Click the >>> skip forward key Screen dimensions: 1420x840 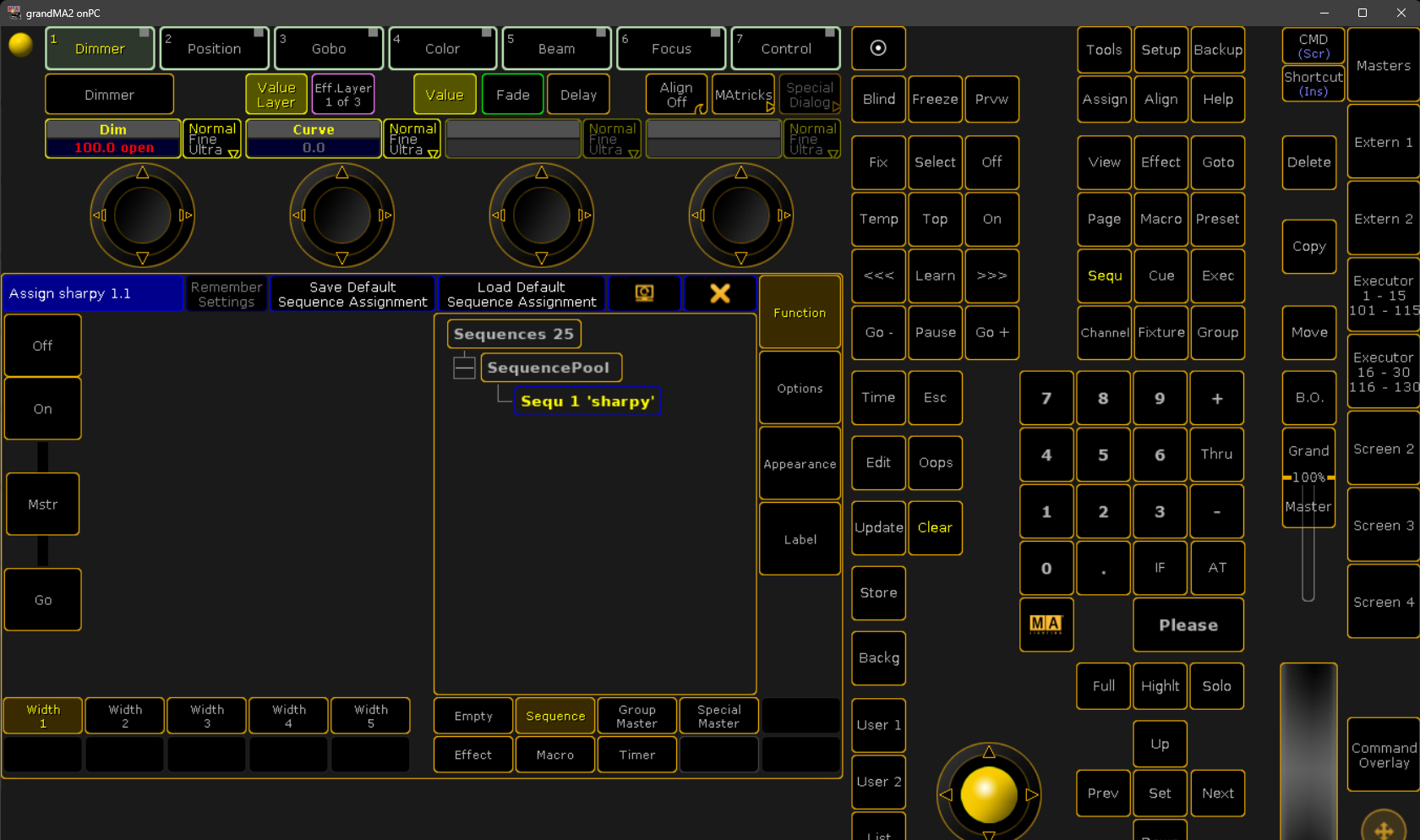(x=991, y=275)
